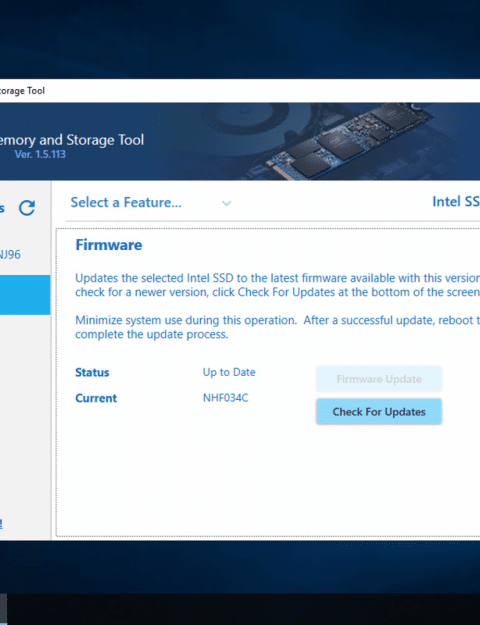Open the Select a Feature dropdown

coord(151,203)
